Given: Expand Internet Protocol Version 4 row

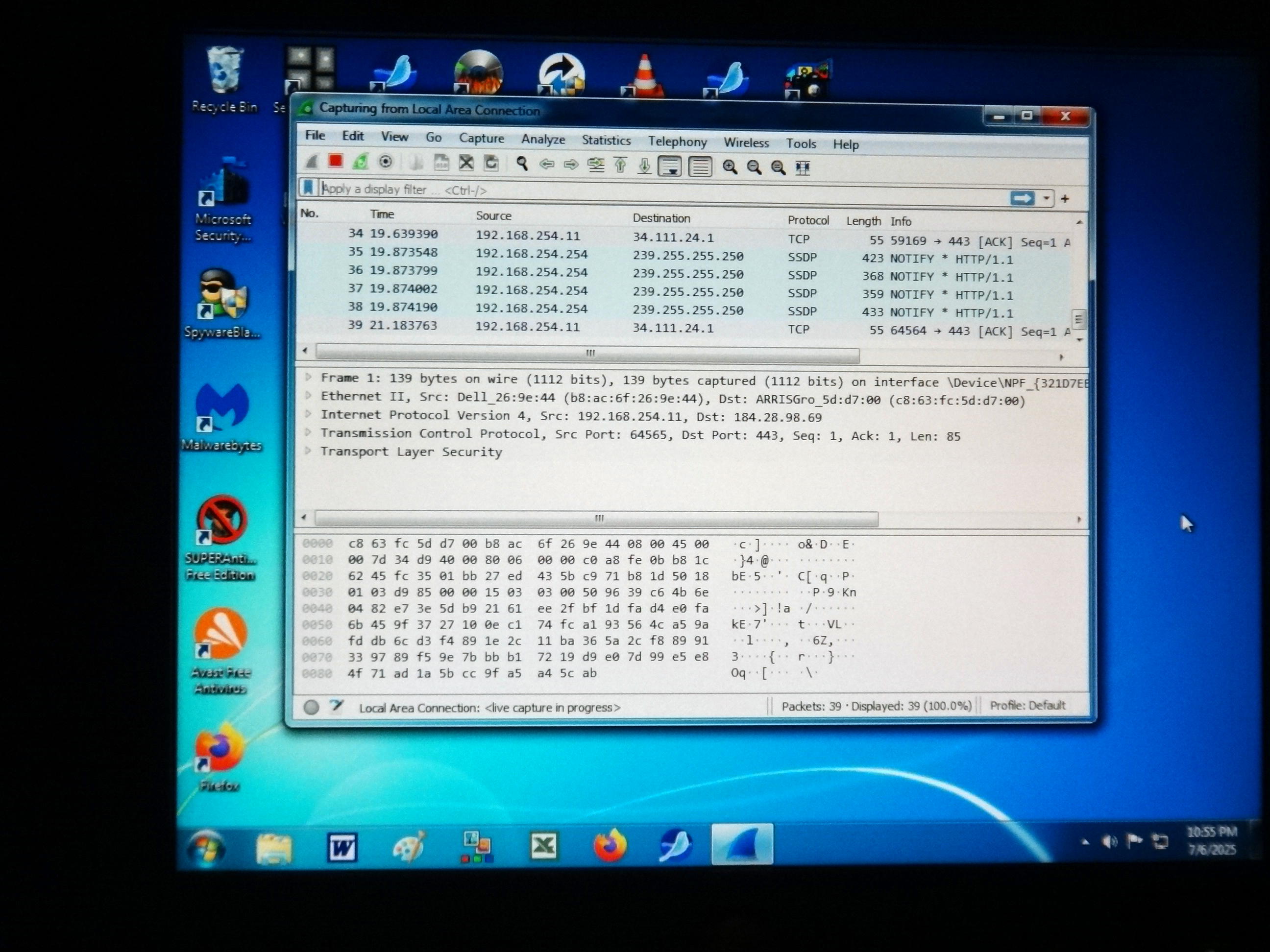Looking at the screenshot, I should click(308, 414).
